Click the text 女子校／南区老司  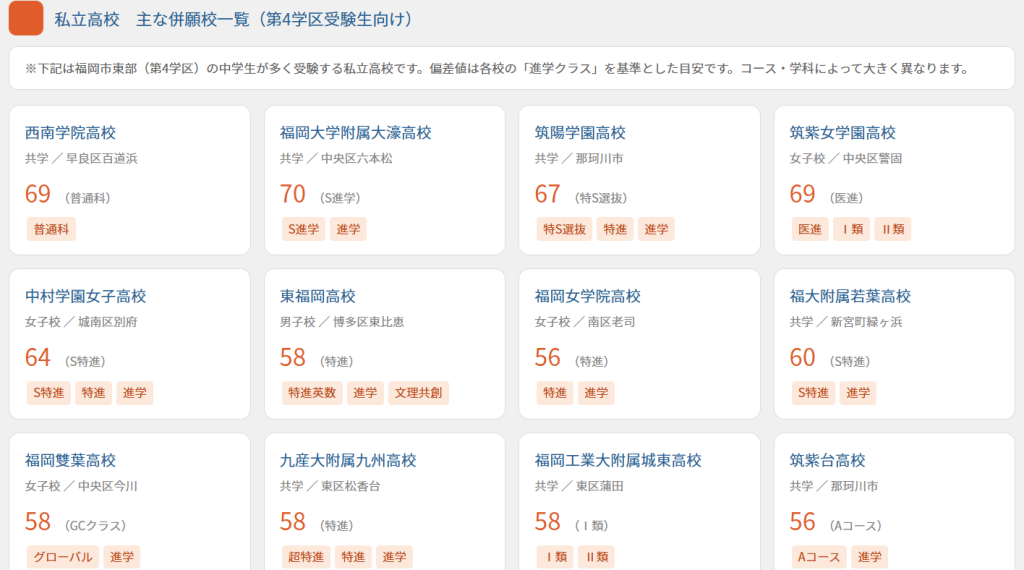(x=584, y=322)
